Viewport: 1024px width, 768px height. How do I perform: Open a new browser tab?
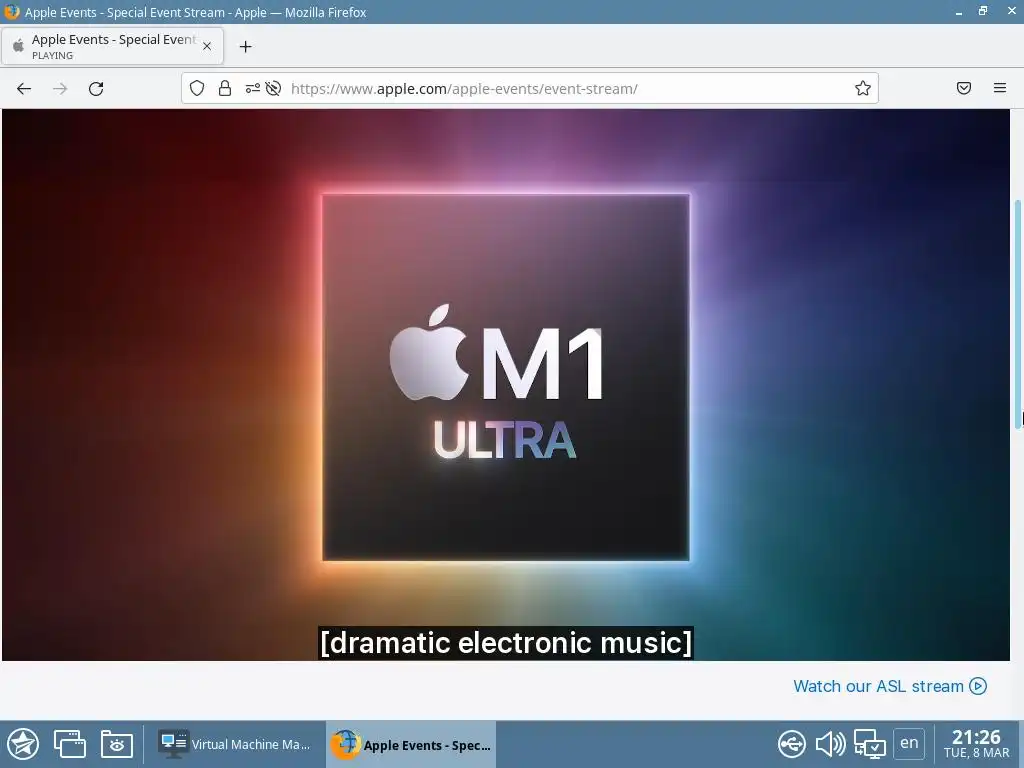[246, 46]
